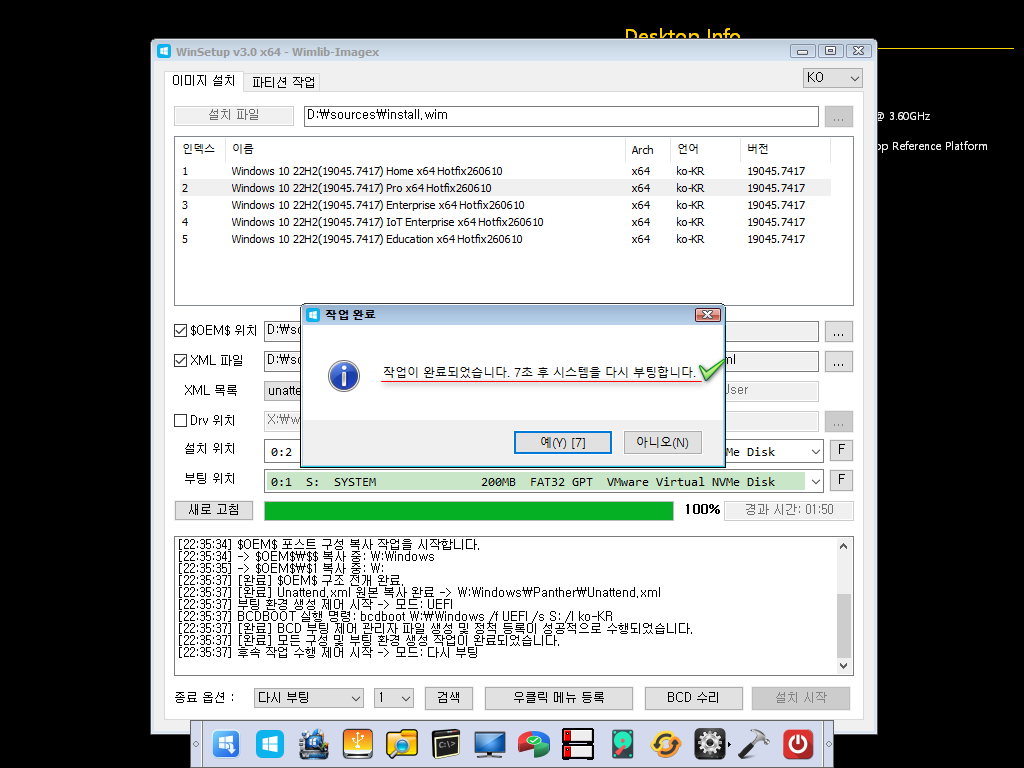
Task: Select the Windows 10 Home x64 row
Action: (x=505, y=171)
